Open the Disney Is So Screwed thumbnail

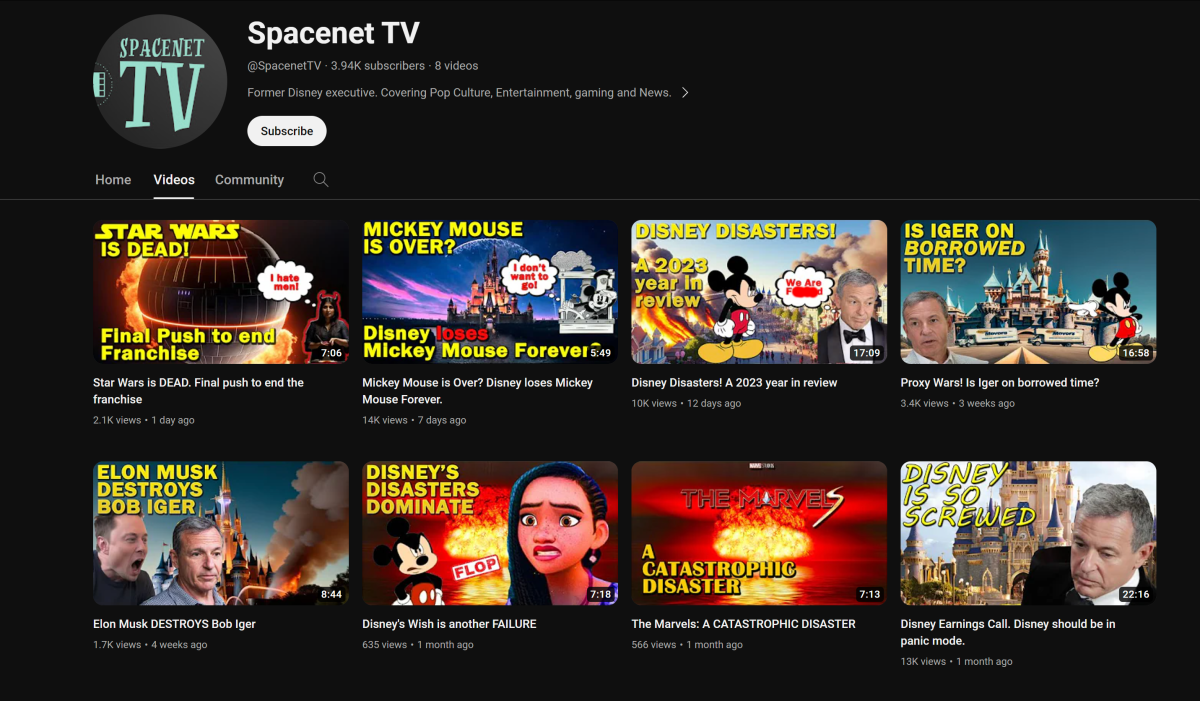(1028, 533)
